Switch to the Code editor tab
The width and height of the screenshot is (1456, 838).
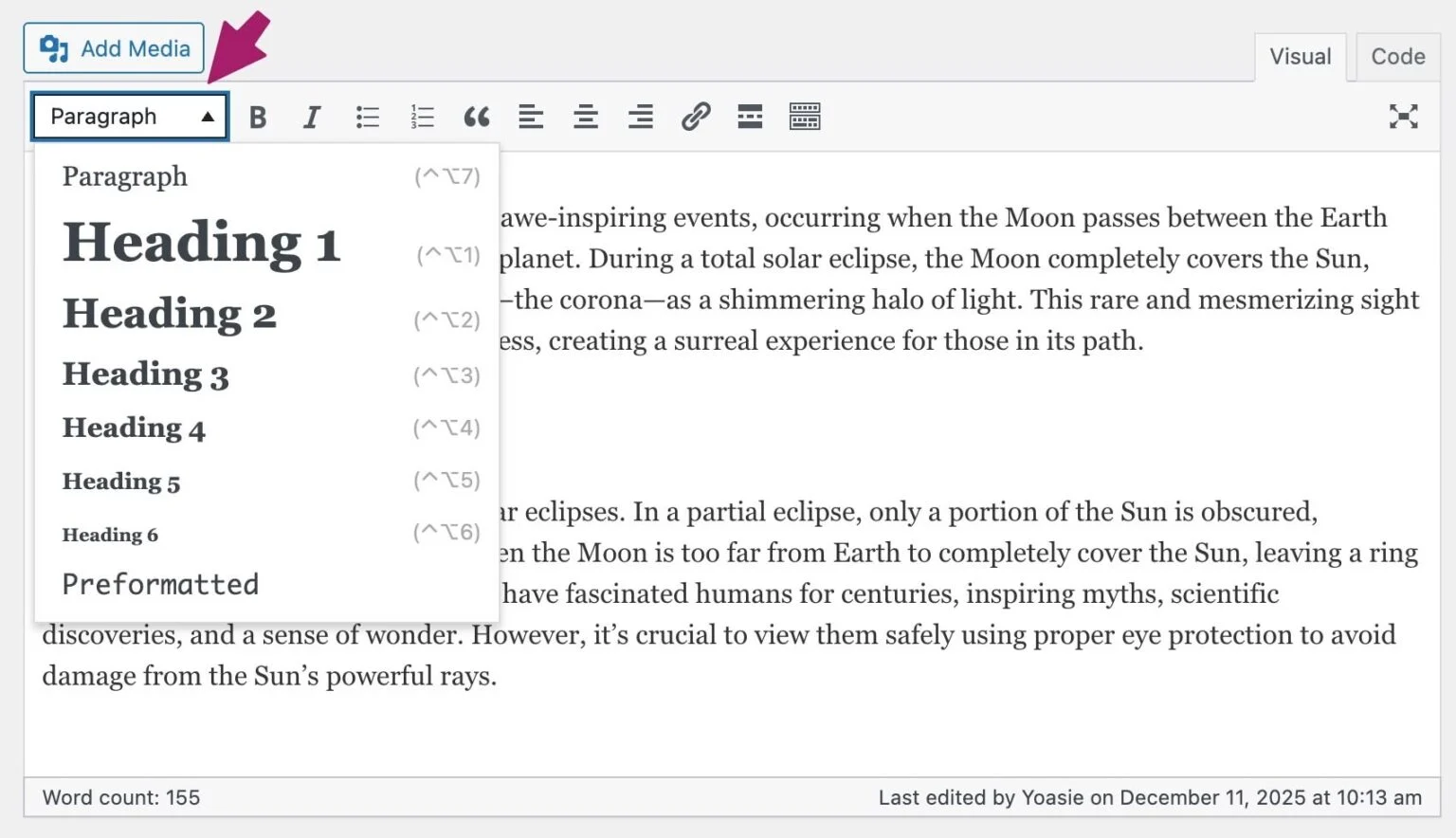(x=1397, y=56)
